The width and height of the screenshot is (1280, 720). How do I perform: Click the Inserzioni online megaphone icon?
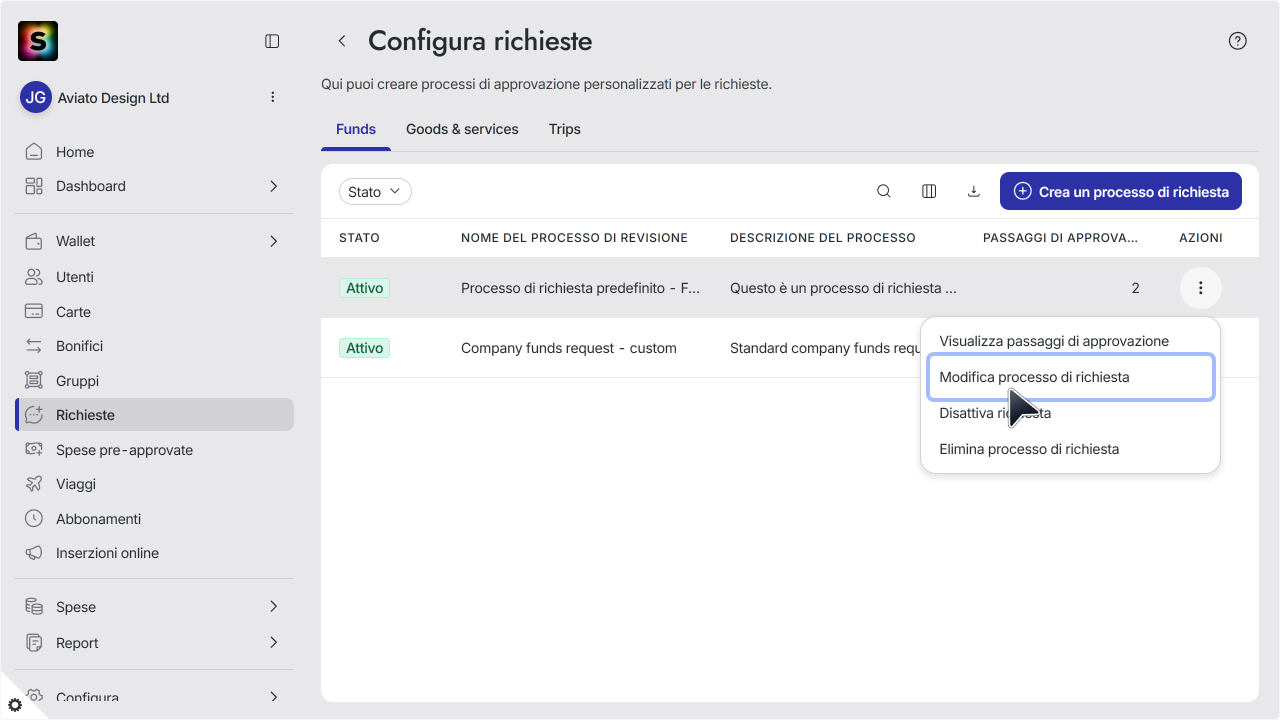(34, 553)
